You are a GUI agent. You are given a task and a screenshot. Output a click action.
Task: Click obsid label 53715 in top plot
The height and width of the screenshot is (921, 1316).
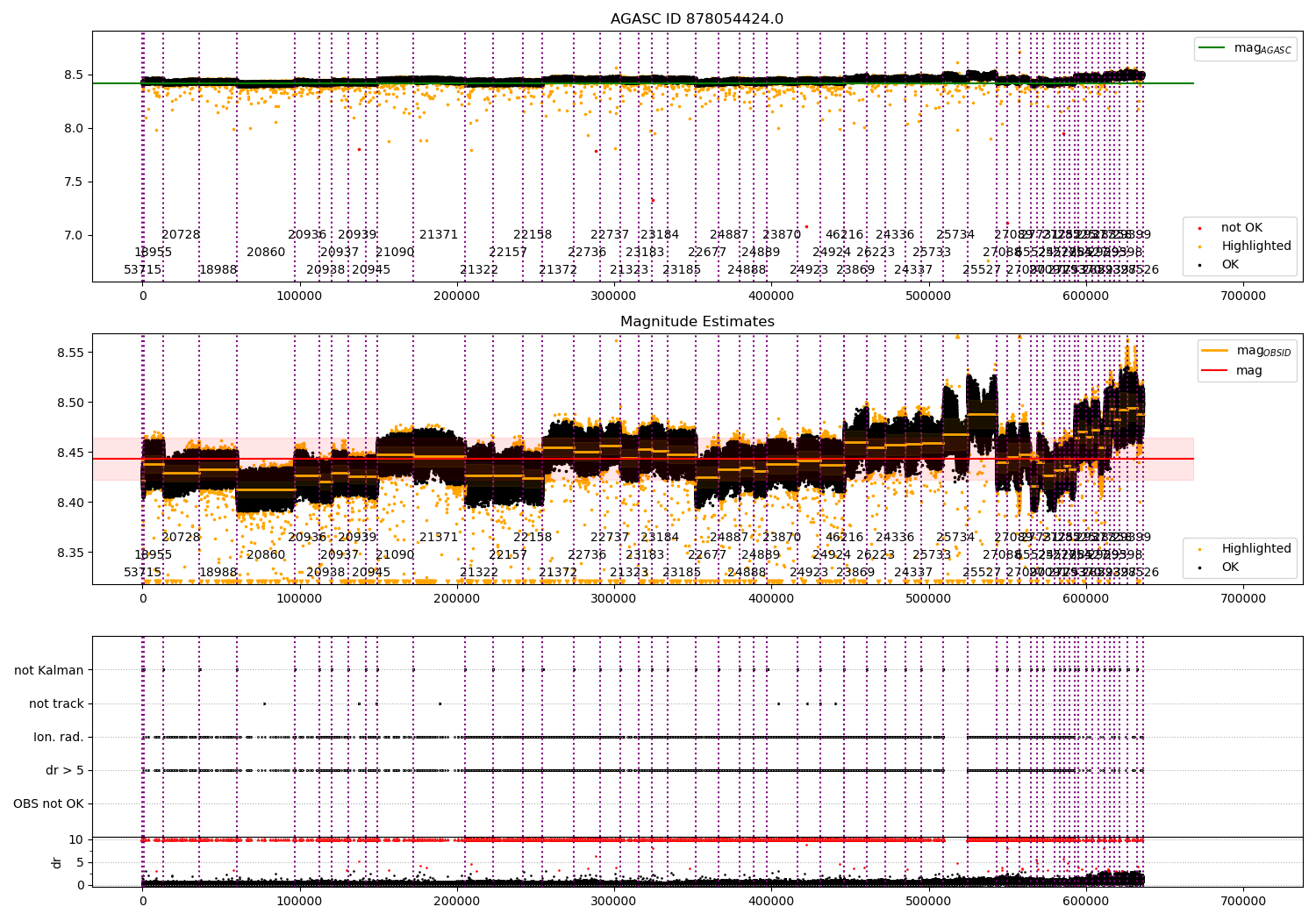[143, 270]
